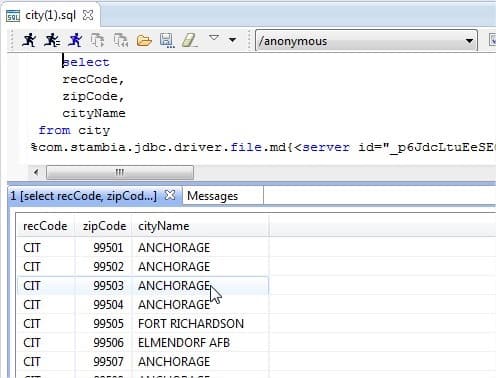Expand the small black arrow toolbar dropdown
Image resolution: width=496 pixels, height=378 pixels.
pyautogui.click(x=233, y=40)
